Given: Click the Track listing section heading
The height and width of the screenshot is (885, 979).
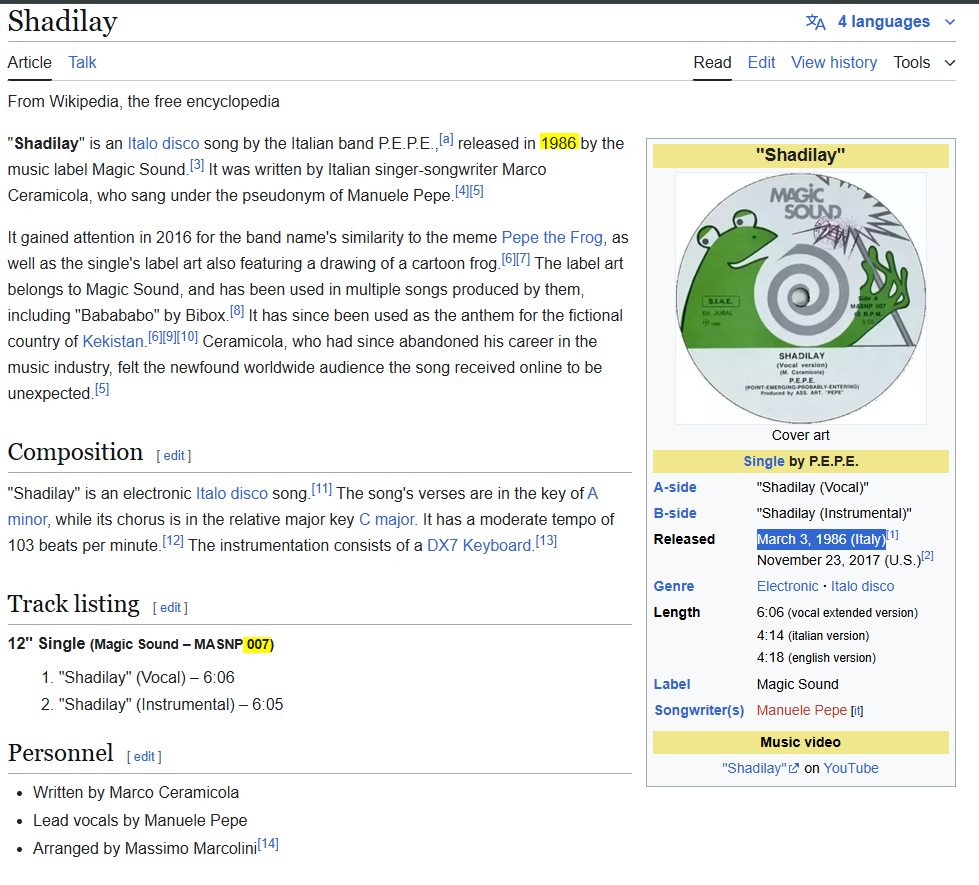Looking at the screenshot, I should coord(73,604).
